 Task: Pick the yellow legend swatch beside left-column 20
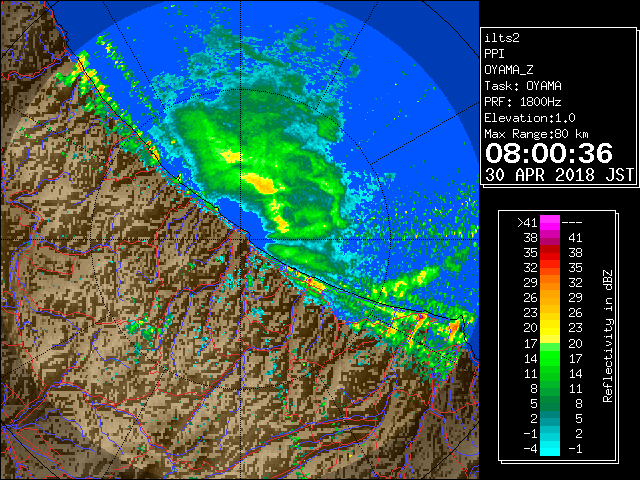point(550,328)
